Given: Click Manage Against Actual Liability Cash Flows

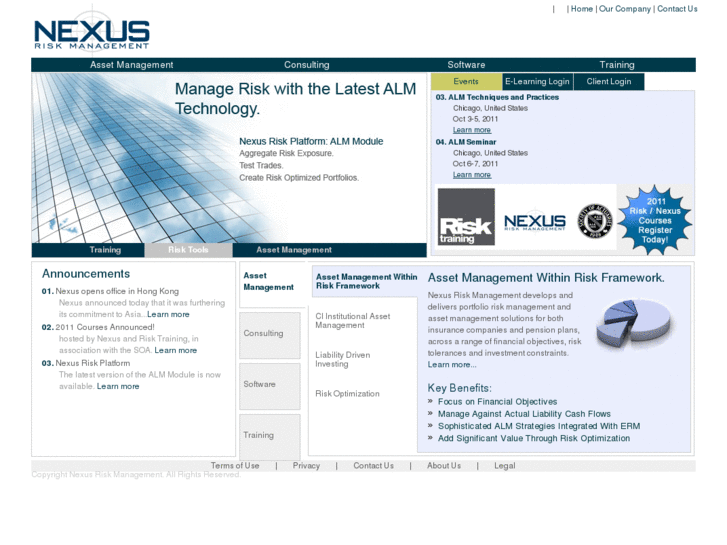Looking at the screenshot, I should tap(524, 414).
